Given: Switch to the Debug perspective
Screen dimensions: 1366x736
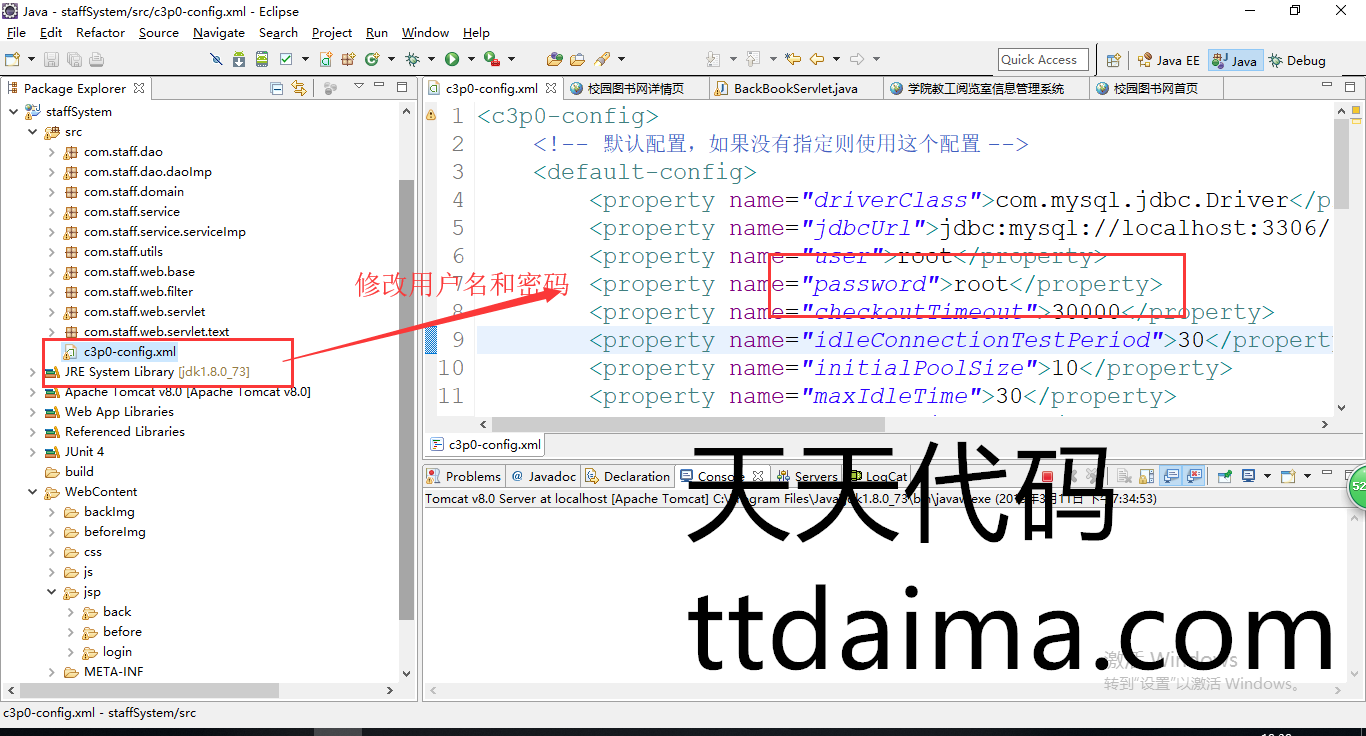Looking at the screenshot, I should tap(1297, 60).
